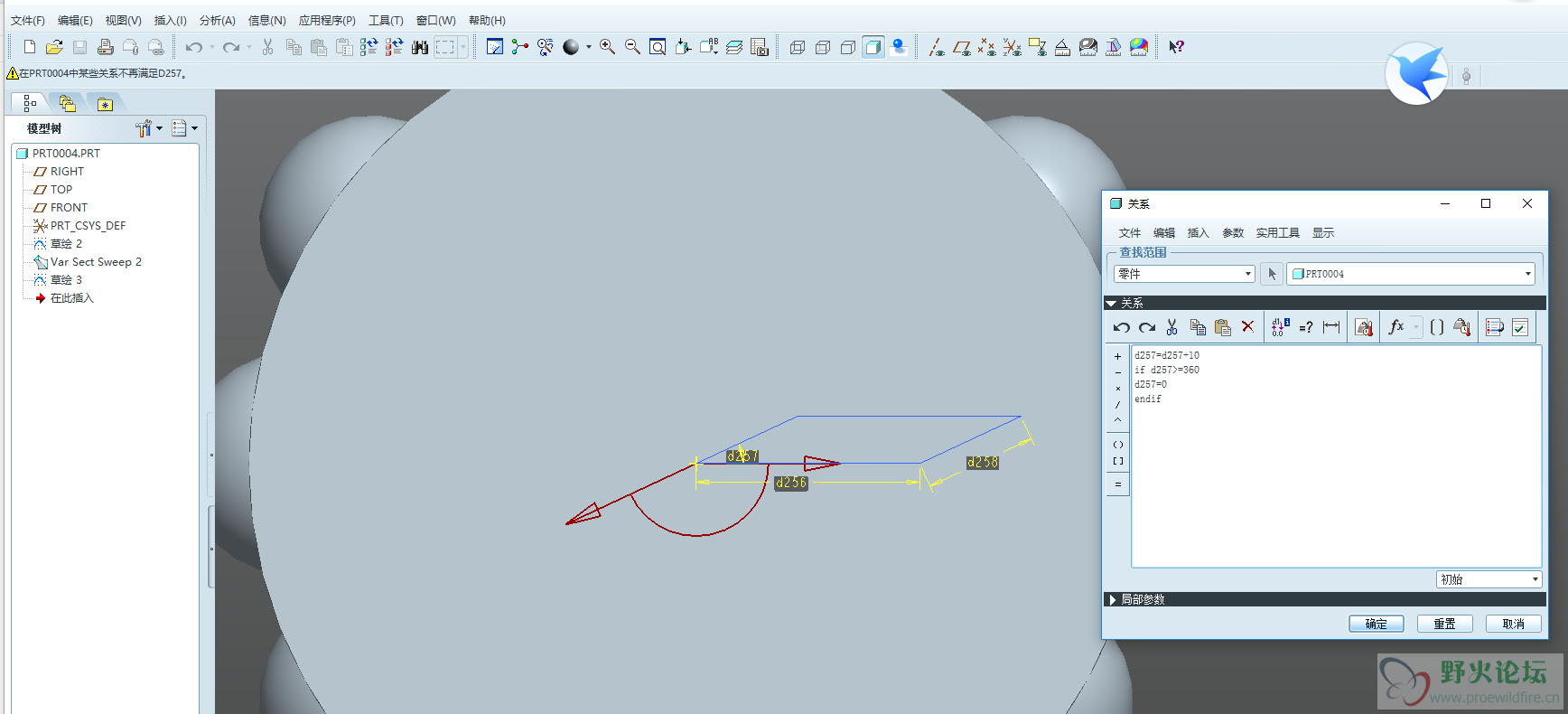
Task: Open the 文件(F) main menu
Action: click(28, 20)
